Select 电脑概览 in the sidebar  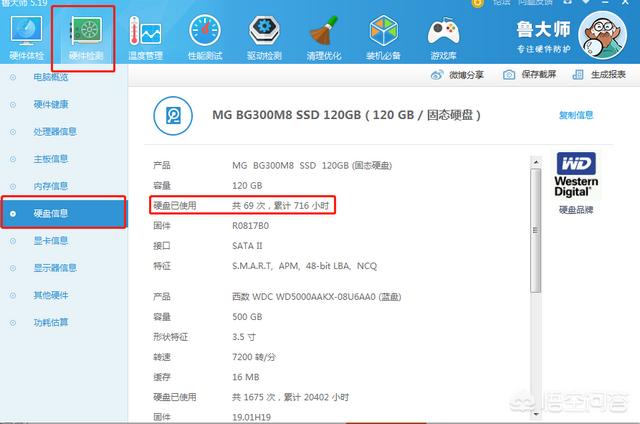pyautogui.click(x=51, y=77)
